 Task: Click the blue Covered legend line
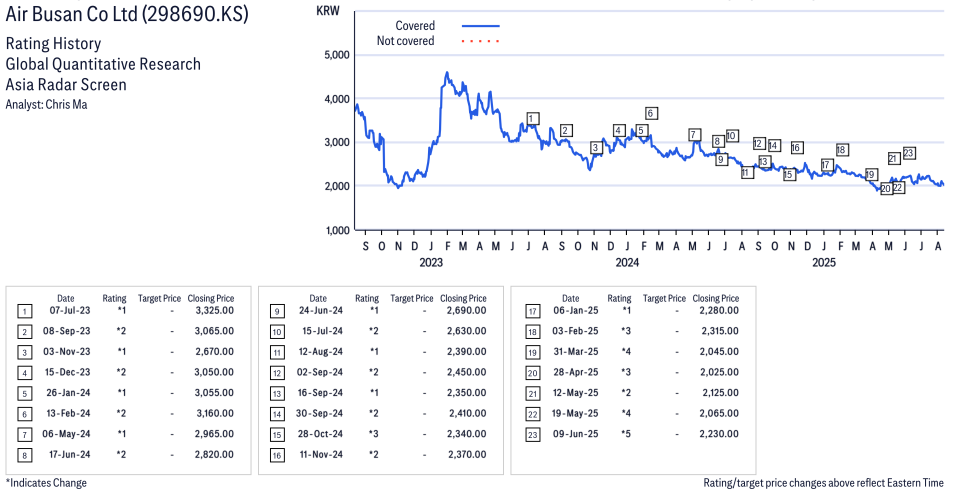point(481,26)
